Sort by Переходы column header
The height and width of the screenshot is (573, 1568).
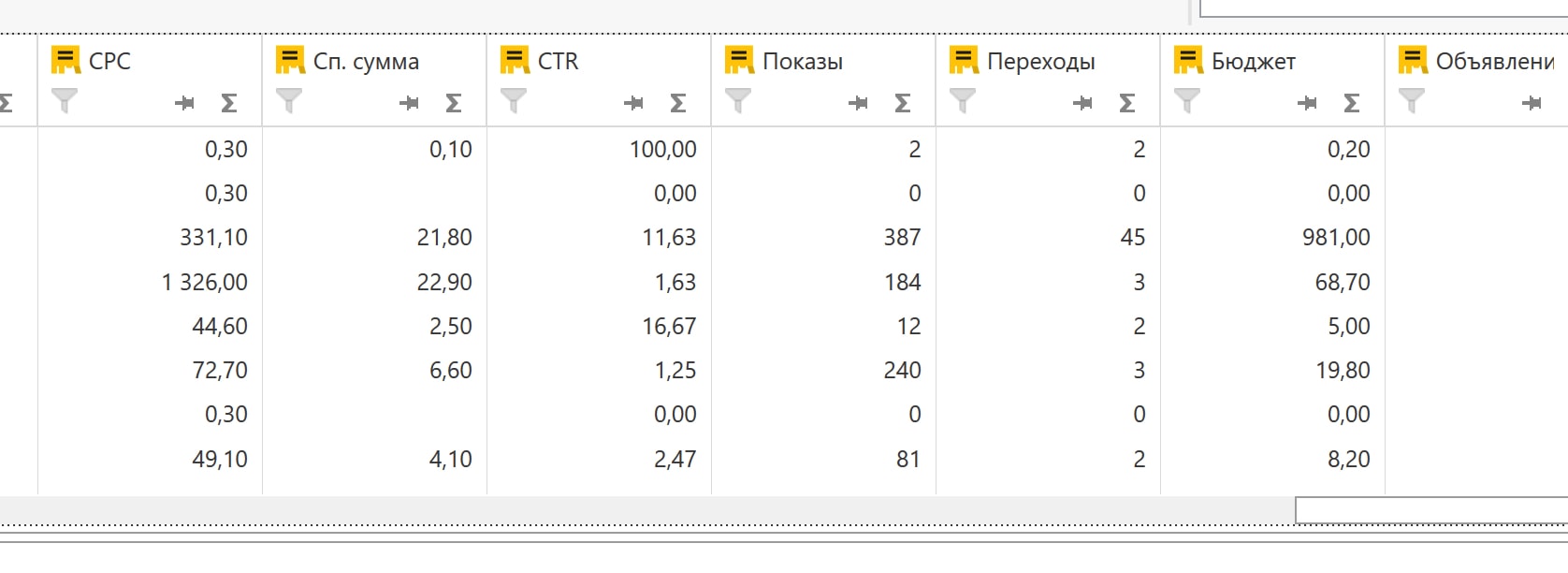tap(1040, 62)
